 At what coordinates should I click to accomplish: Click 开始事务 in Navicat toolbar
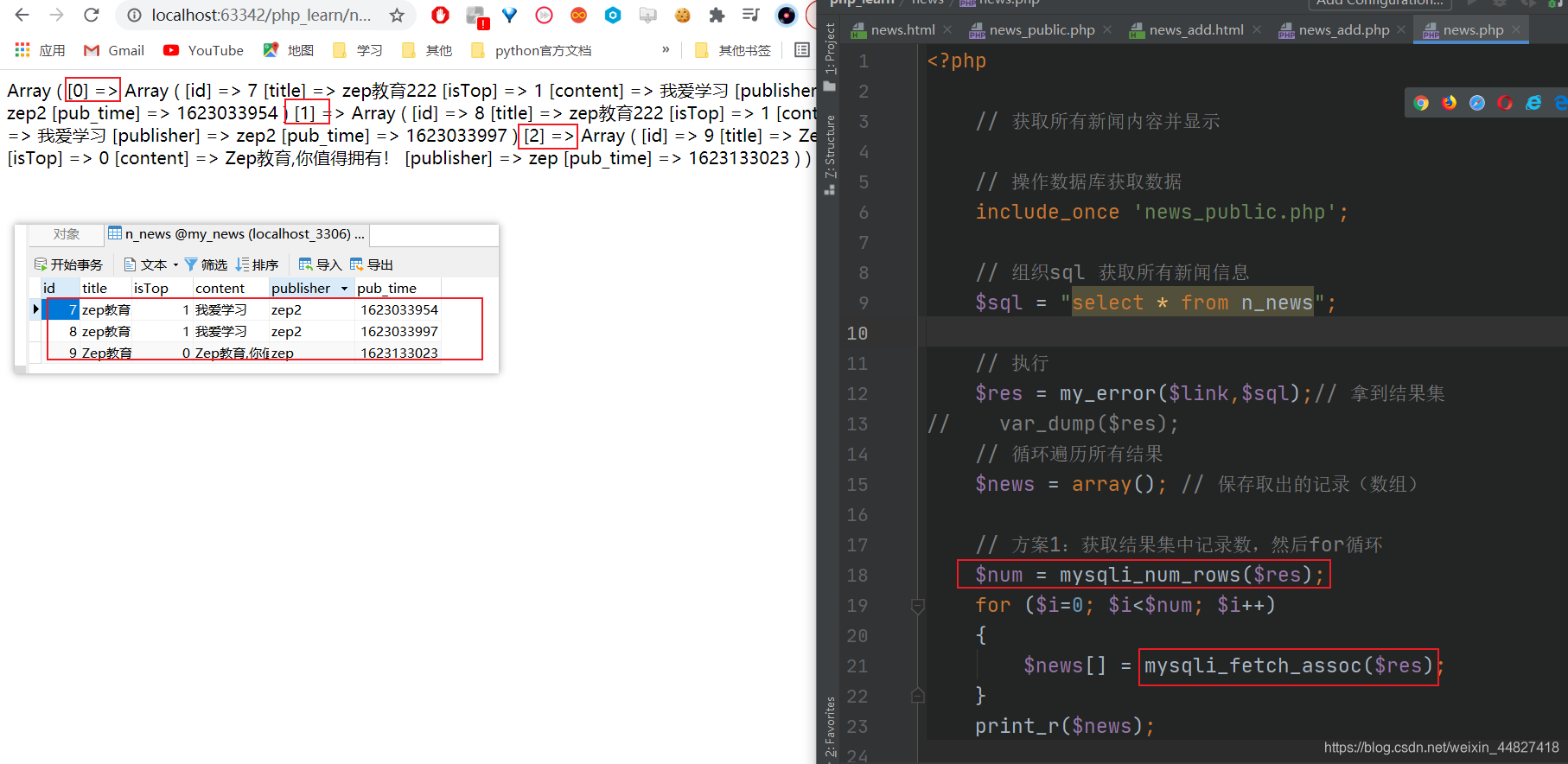pos(68,264)
